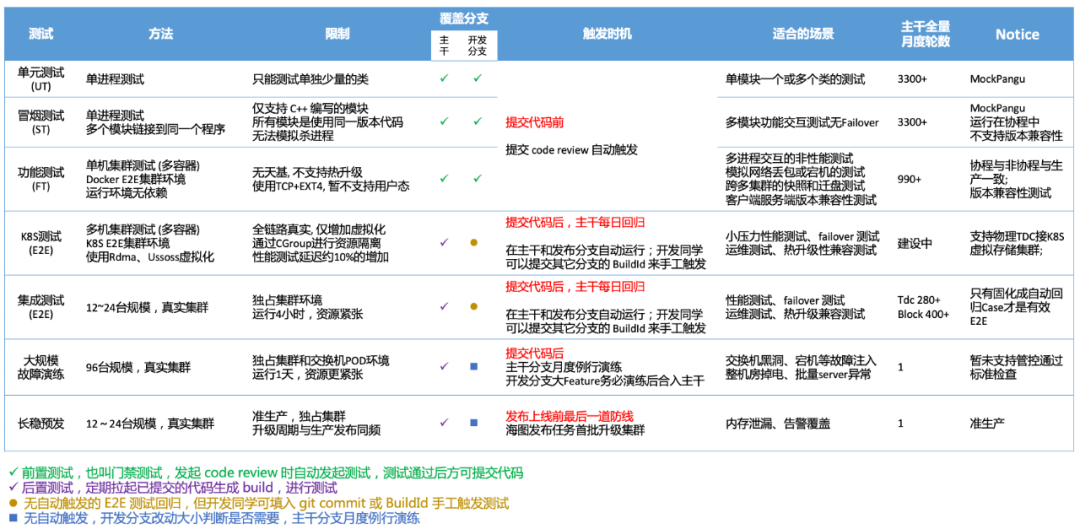Click the 性能测试延迟约10%的增加 text
This screenshot has height=529, width=1080.
(x=322, y=257)
